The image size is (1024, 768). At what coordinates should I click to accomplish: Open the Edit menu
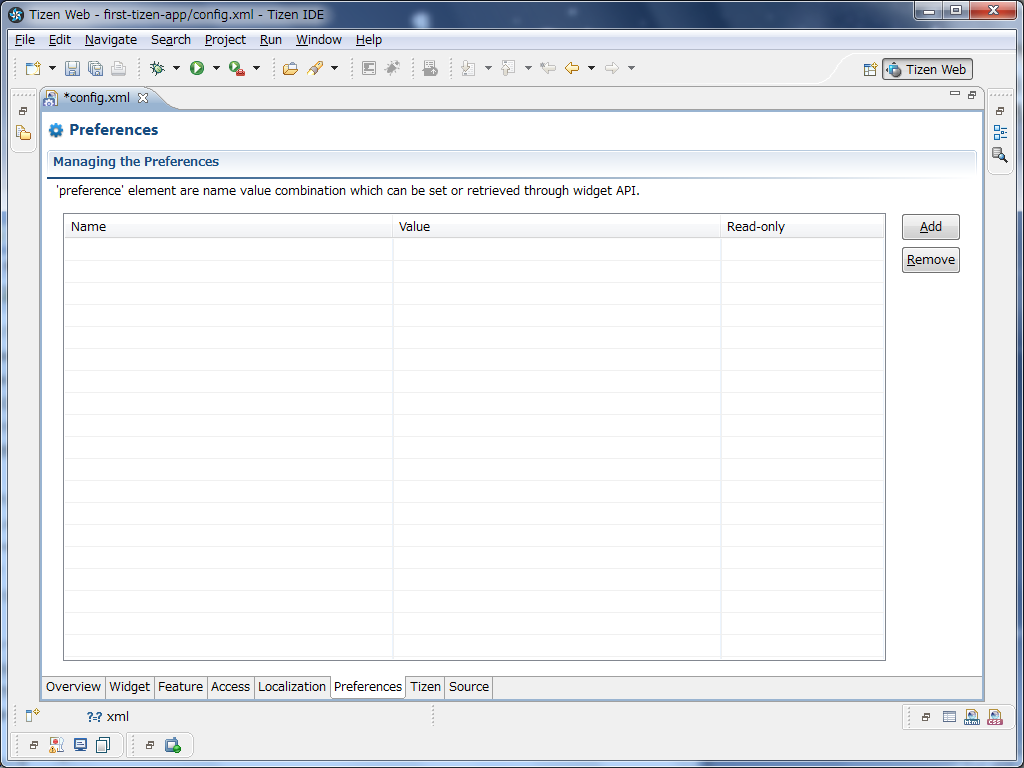coord(59,40)
